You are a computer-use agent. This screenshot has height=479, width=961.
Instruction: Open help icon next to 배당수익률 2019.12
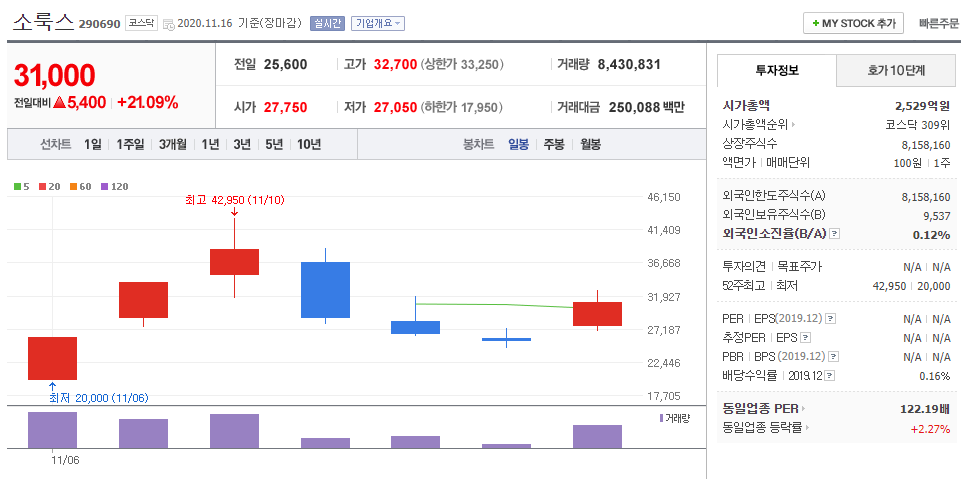coord(829,375)
